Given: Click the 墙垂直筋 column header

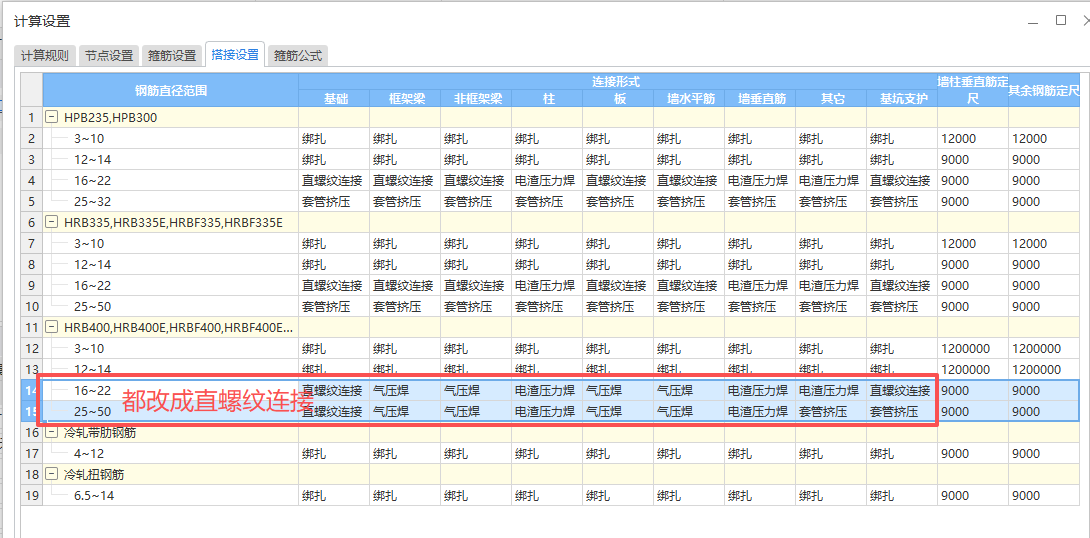Looking at the screenshot, I should tap(760, 99).
